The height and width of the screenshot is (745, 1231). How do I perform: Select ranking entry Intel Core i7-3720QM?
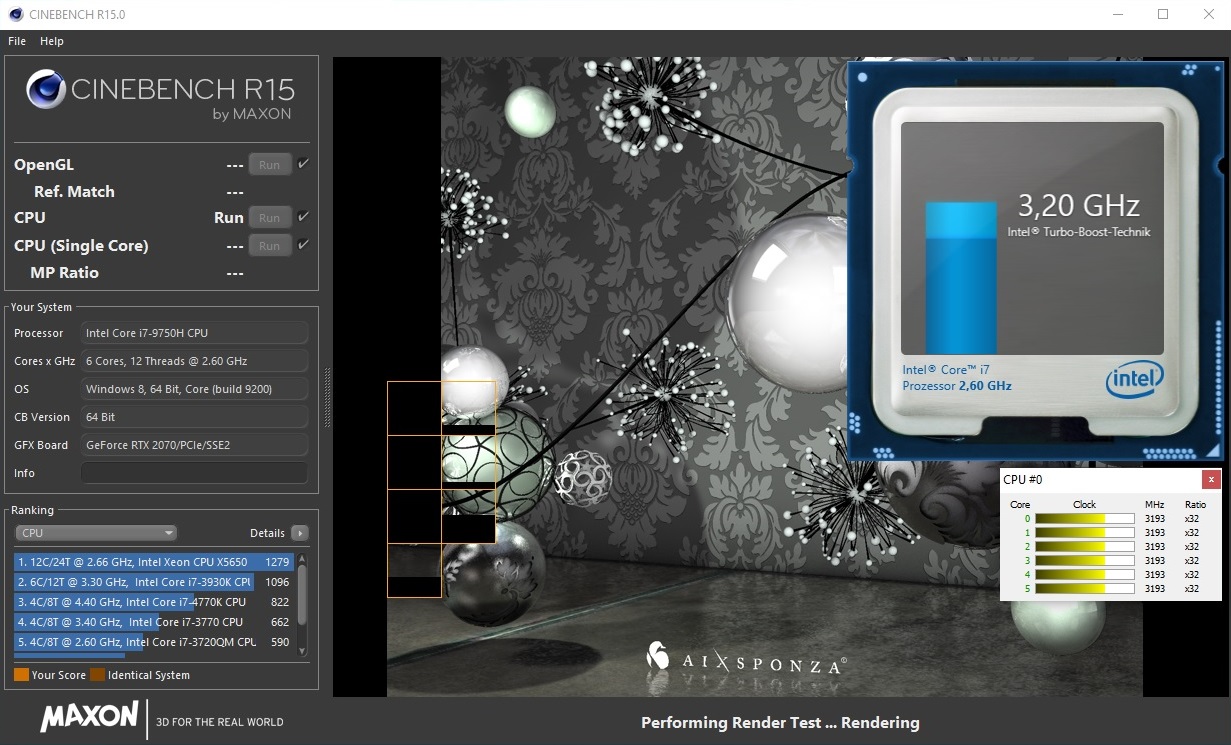154,642
